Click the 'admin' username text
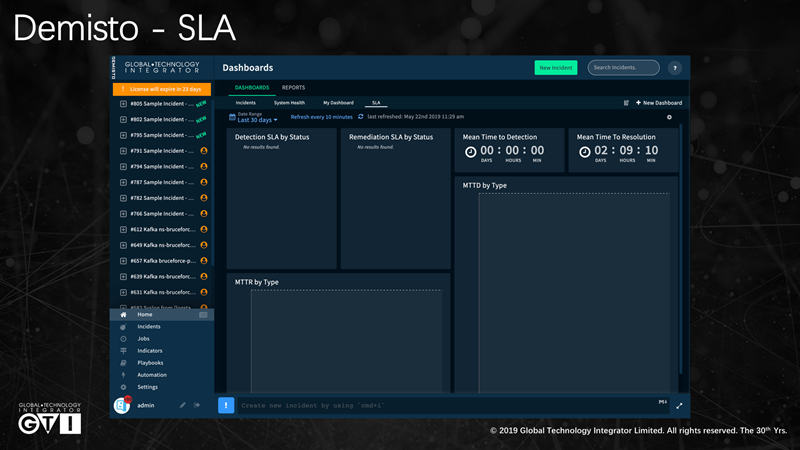This screenshot has height=450, width=800. tap(146, 405)
